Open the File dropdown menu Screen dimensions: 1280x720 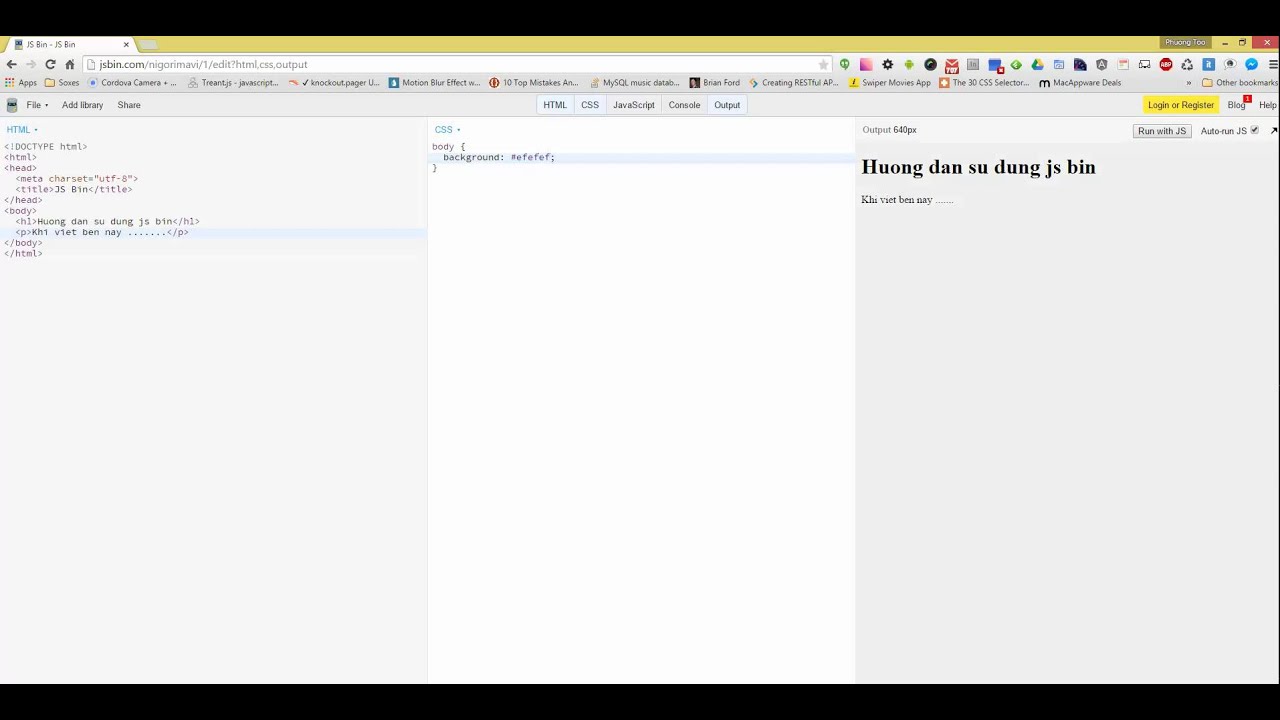(37, 105)
